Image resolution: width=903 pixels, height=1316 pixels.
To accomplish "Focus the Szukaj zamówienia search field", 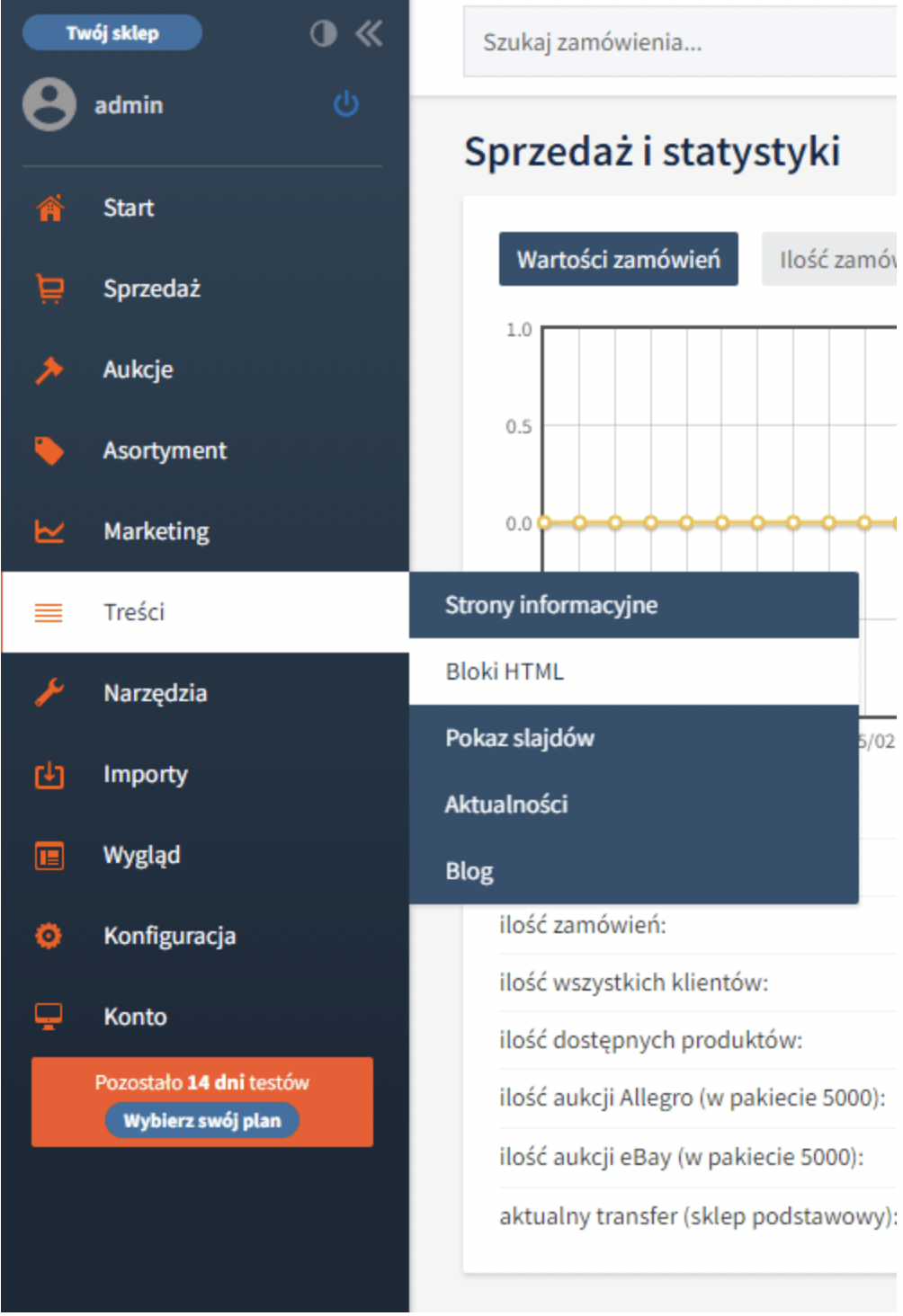I will point(680,42).
